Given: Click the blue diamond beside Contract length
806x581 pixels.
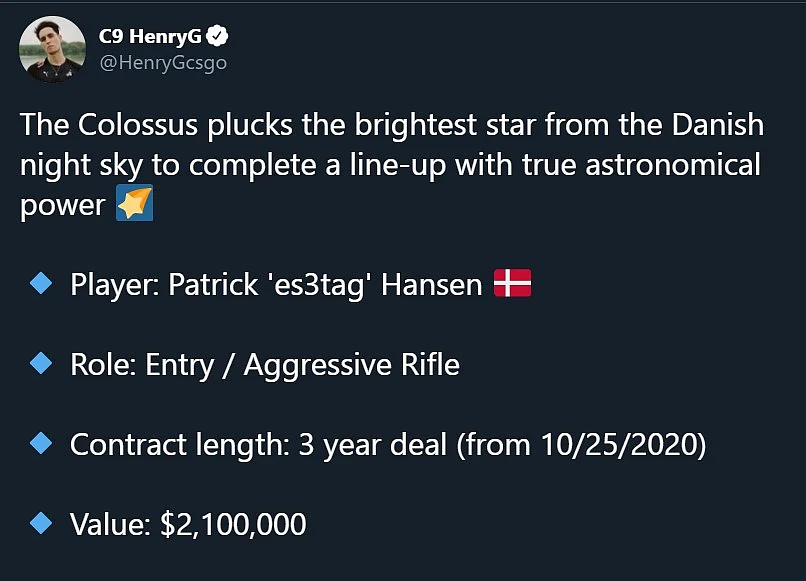Looking at the screenshot, I should pyautogui.click(x=41, y=443).
